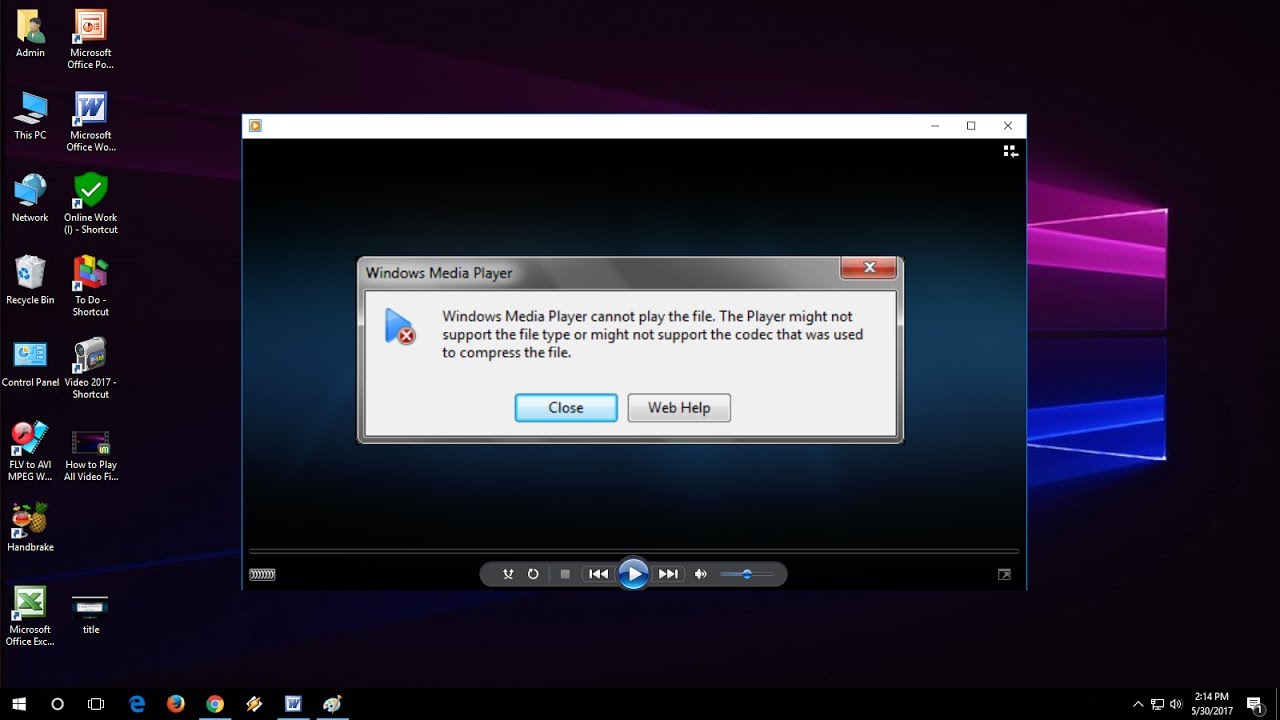Close the Windows Media Player error dialog
Viewport: 1280px width, 720px height.
[x=566, y=408]
